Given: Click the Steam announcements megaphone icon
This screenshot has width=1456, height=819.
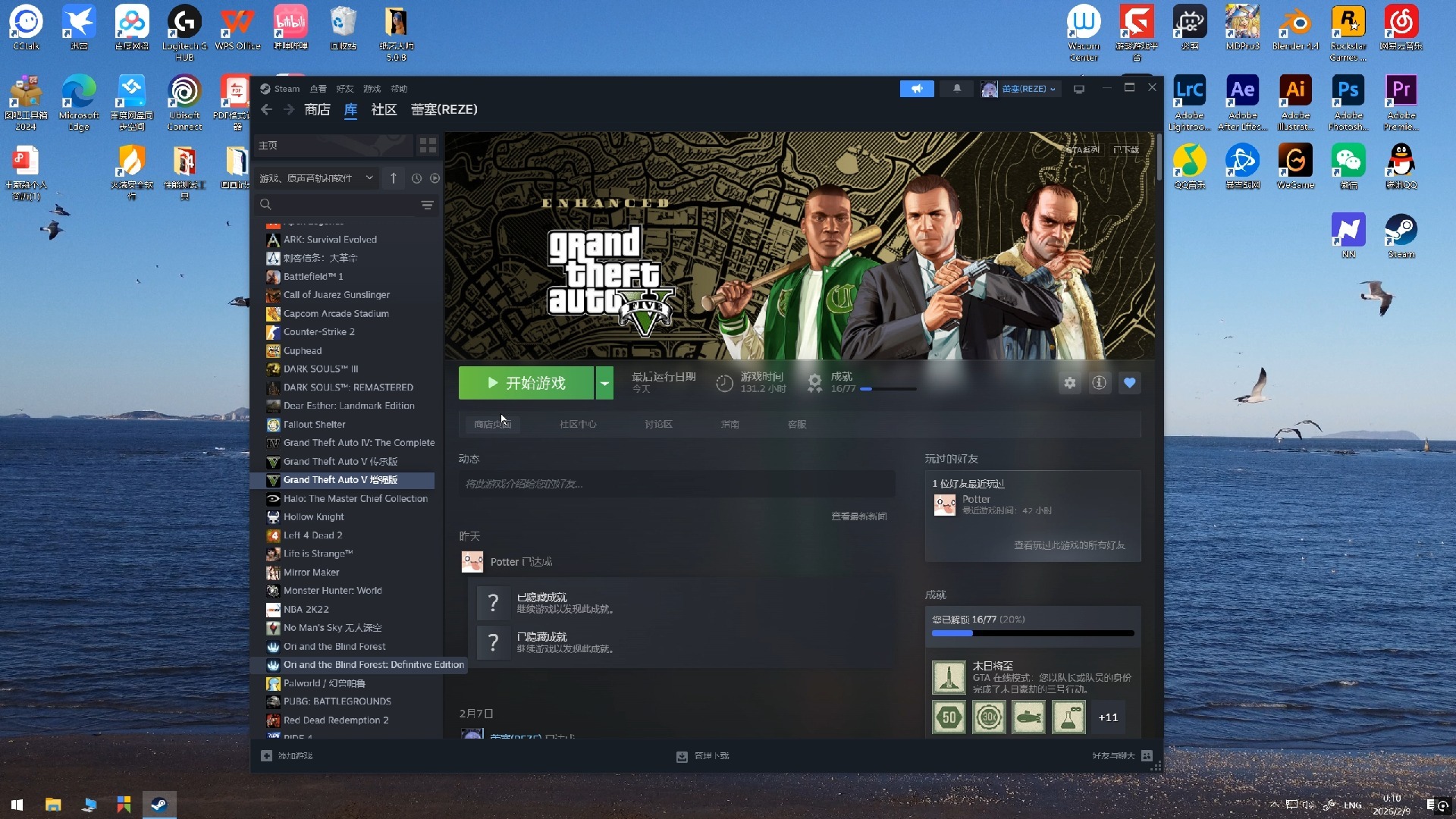Looking at the screenshot, I should (917, 89).
